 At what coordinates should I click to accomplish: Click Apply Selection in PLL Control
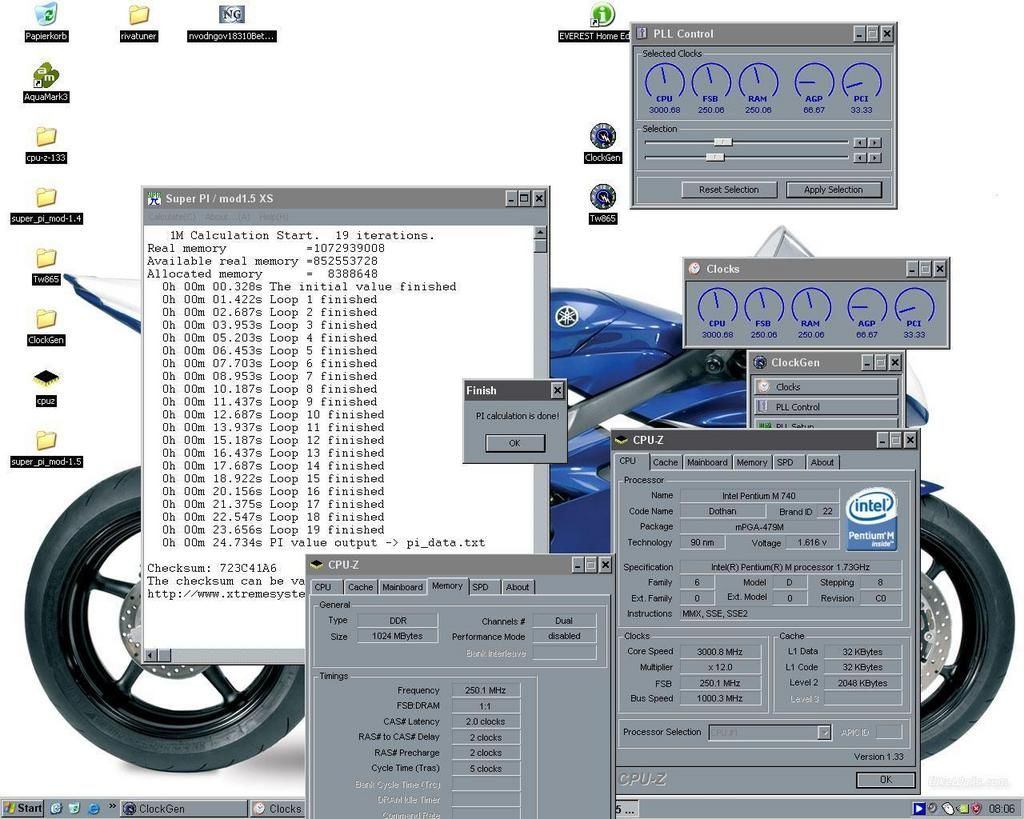833,190
